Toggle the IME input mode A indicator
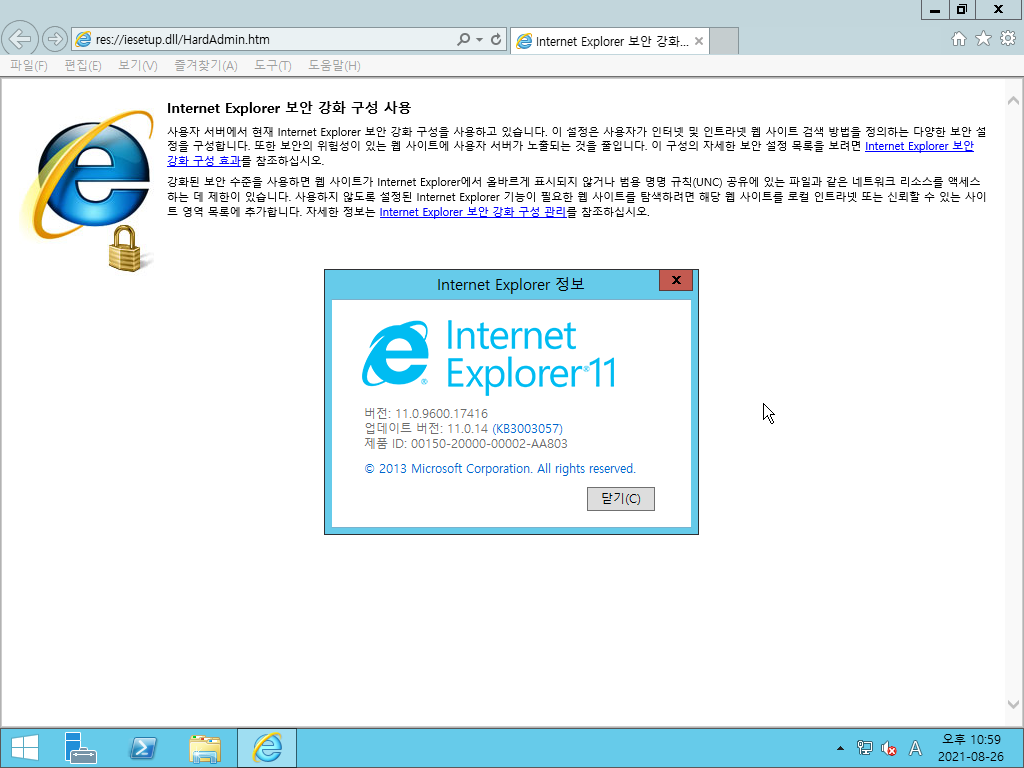Screen dimensions: 1024x768 point(916,748)
